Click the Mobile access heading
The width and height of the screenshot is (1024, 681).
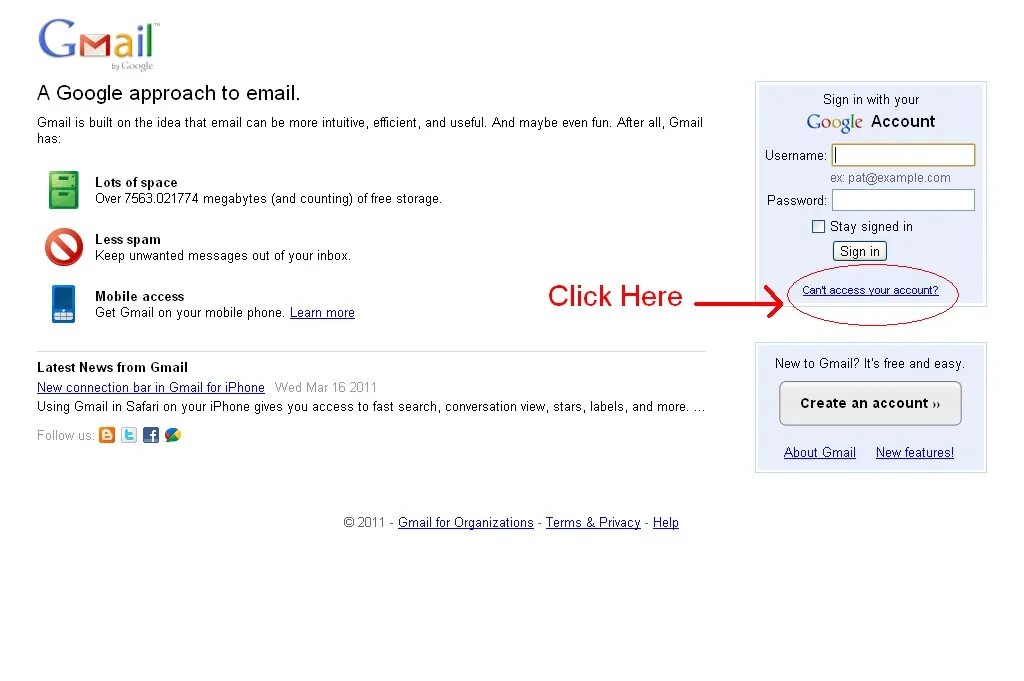pos(139,296)
